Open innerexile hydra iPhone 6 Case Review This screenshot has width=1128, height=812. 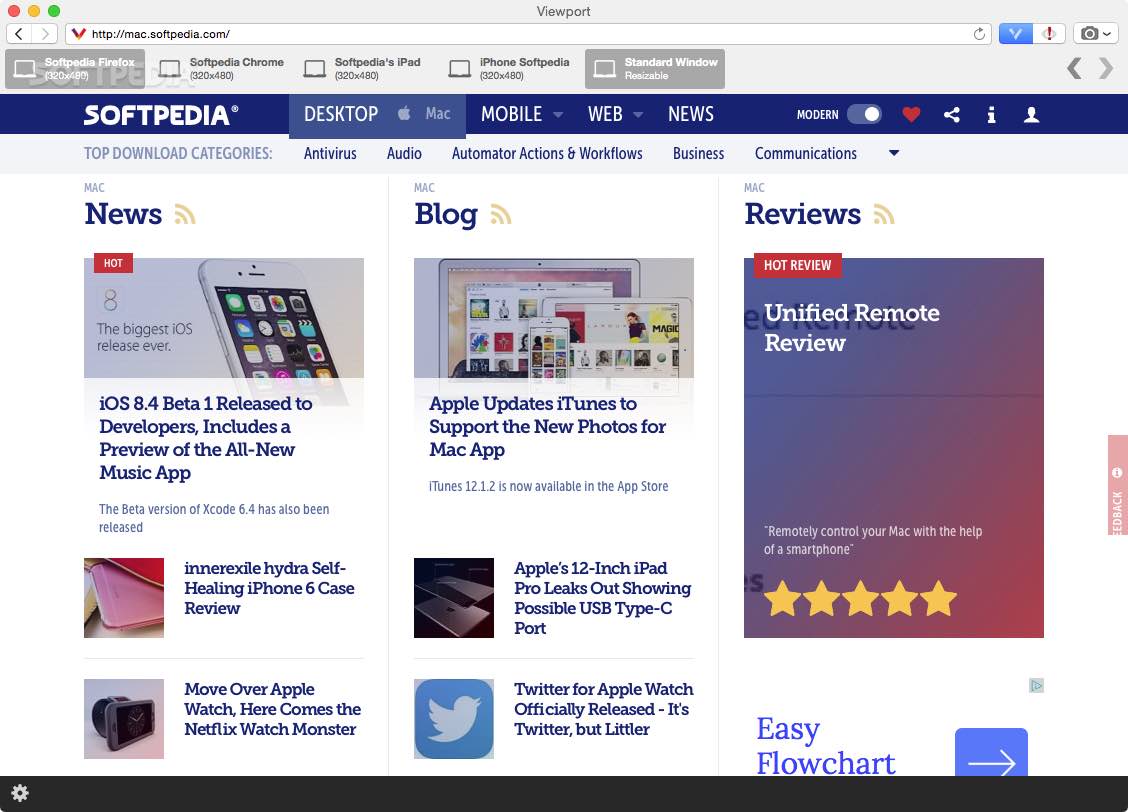coord(269,588)
